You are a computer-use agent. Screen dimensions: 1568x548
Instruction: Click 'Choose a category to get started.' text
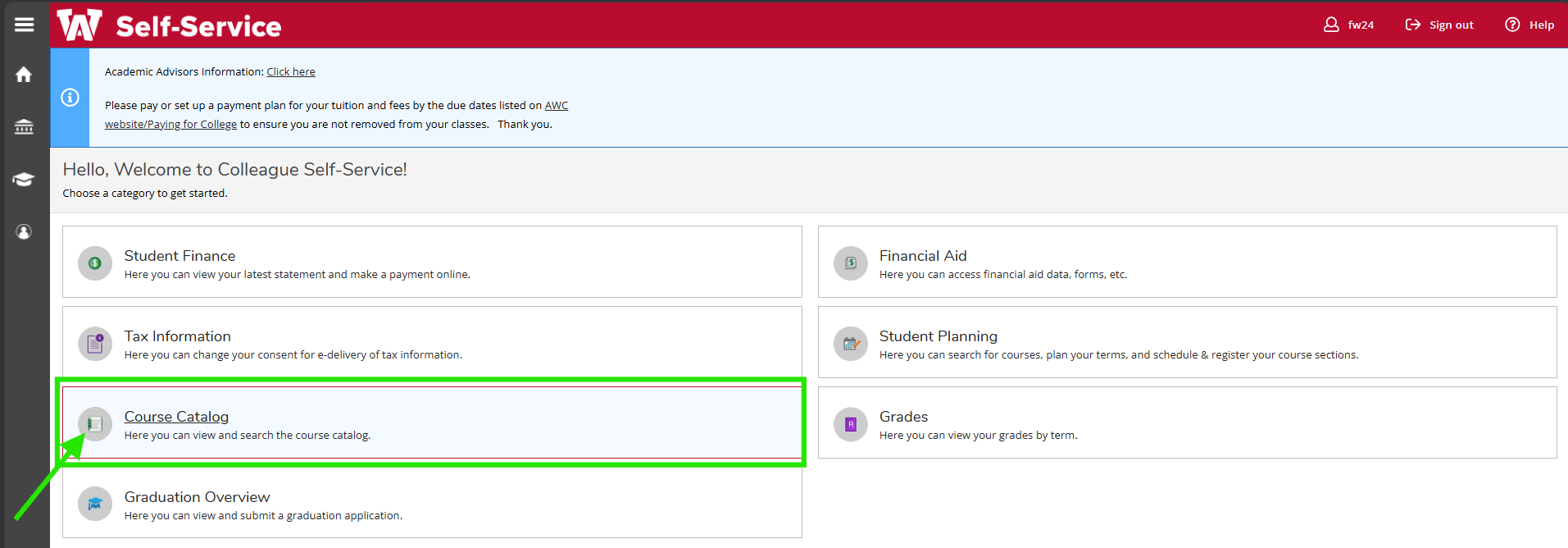click(145, 194)
